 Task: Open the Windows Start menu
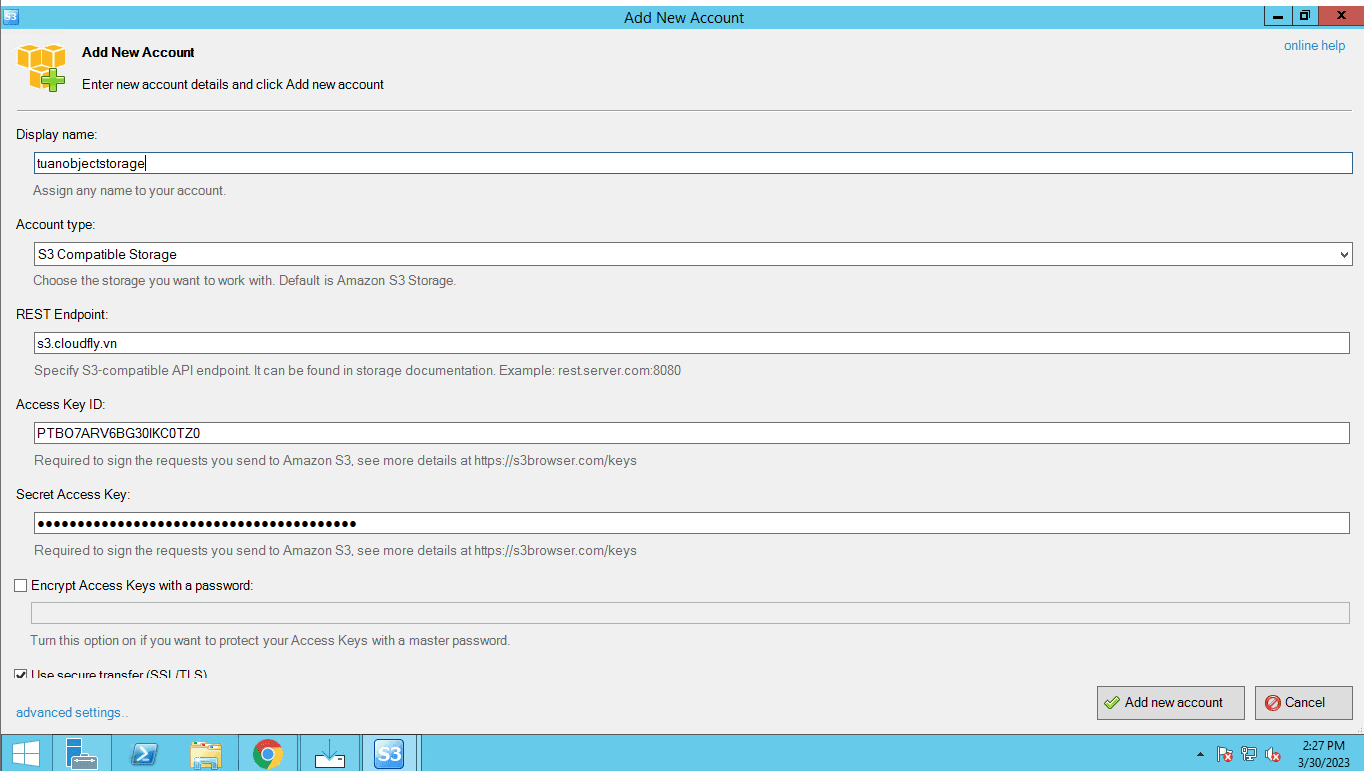click(25, 753)
